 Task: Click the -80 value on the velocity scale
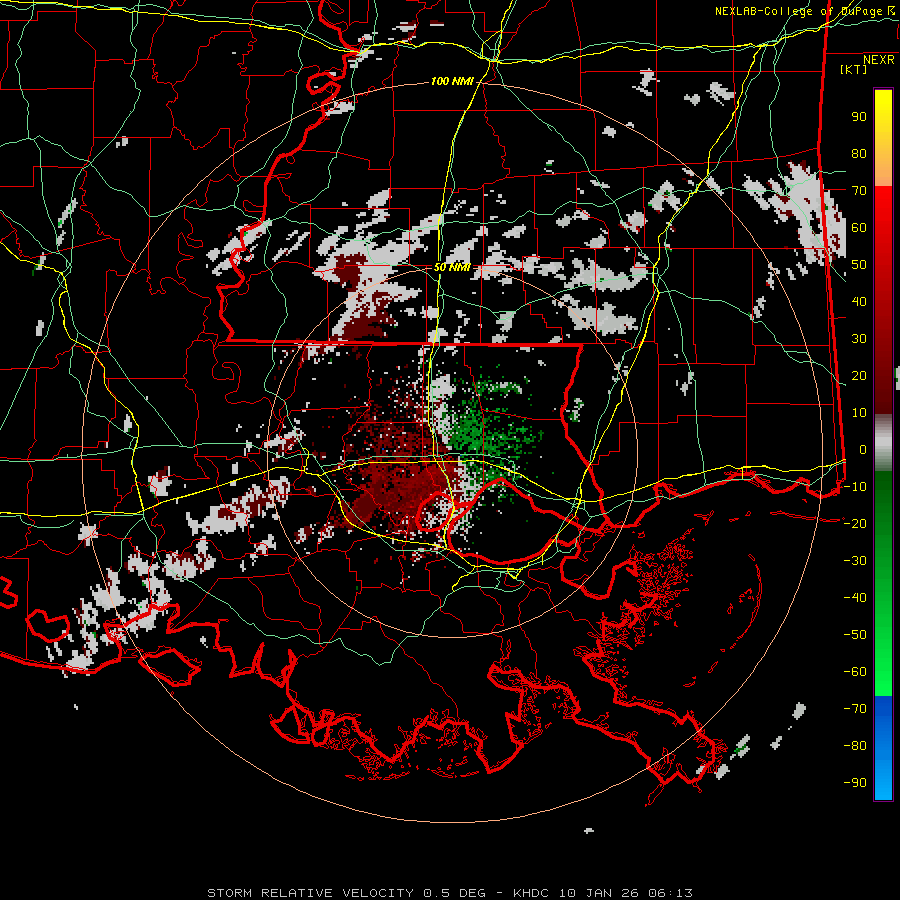[855, 746]
